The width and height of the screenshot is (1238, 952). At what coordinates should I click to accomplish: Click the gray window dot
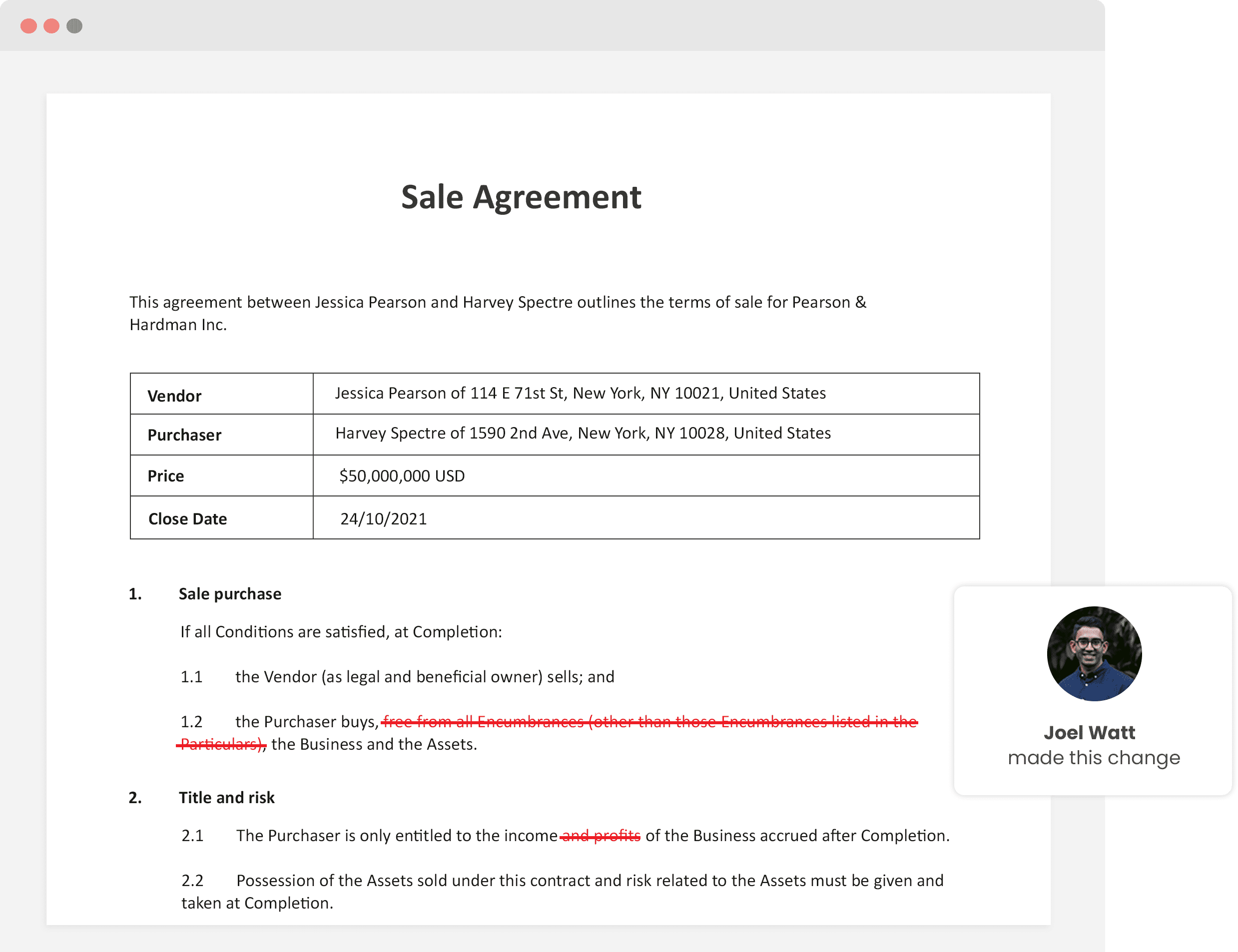(x=74, y=26)
